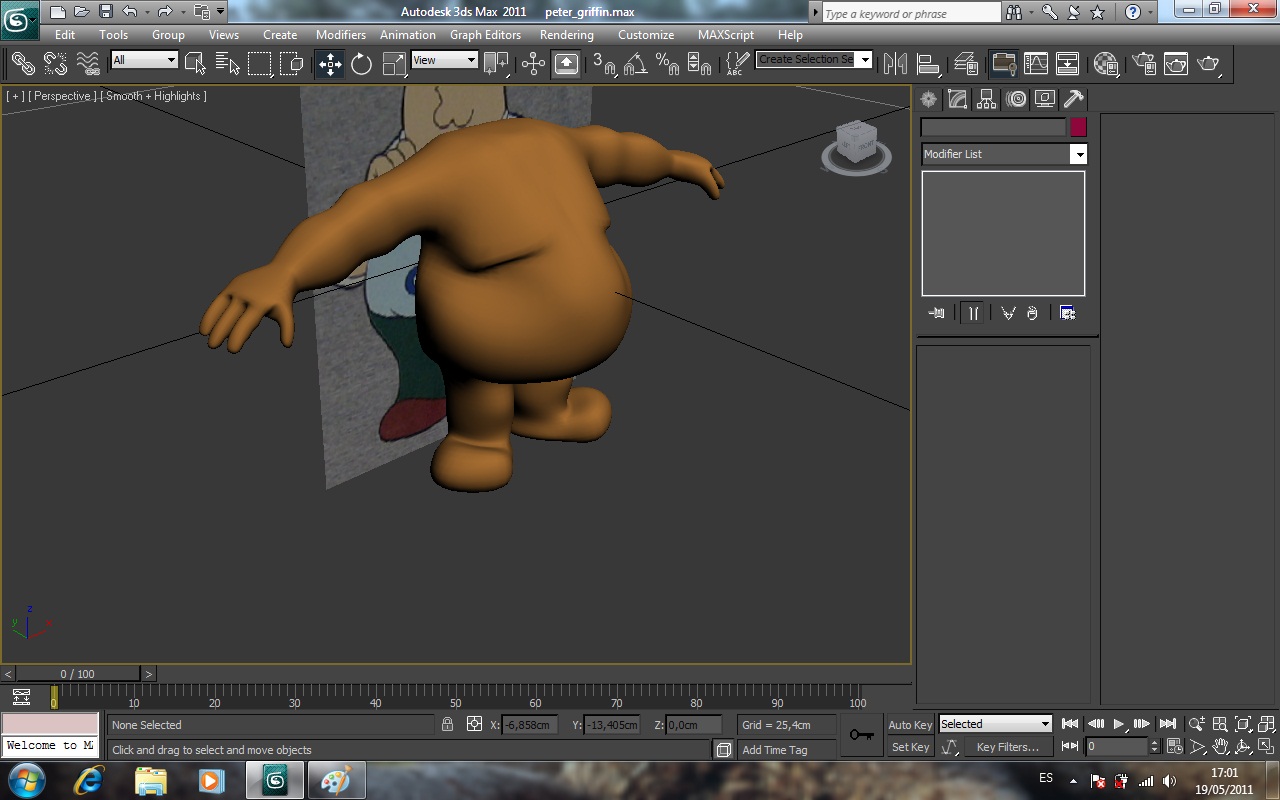Click the teapot Render Production icon
1280x800 pixels.
tap(1209, 64)
